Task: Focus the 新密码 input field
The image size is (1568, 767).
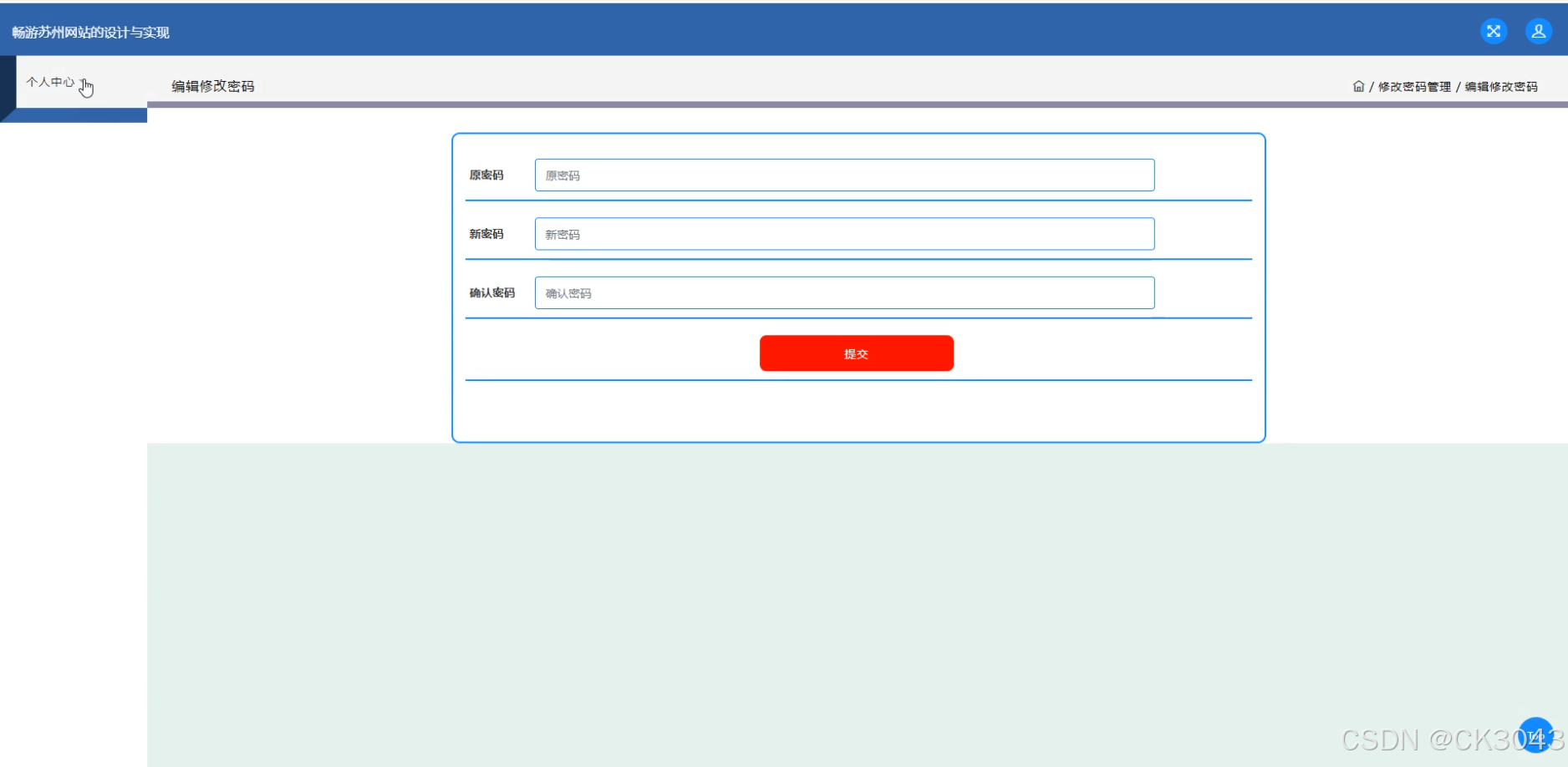Action: pos(844,234)
